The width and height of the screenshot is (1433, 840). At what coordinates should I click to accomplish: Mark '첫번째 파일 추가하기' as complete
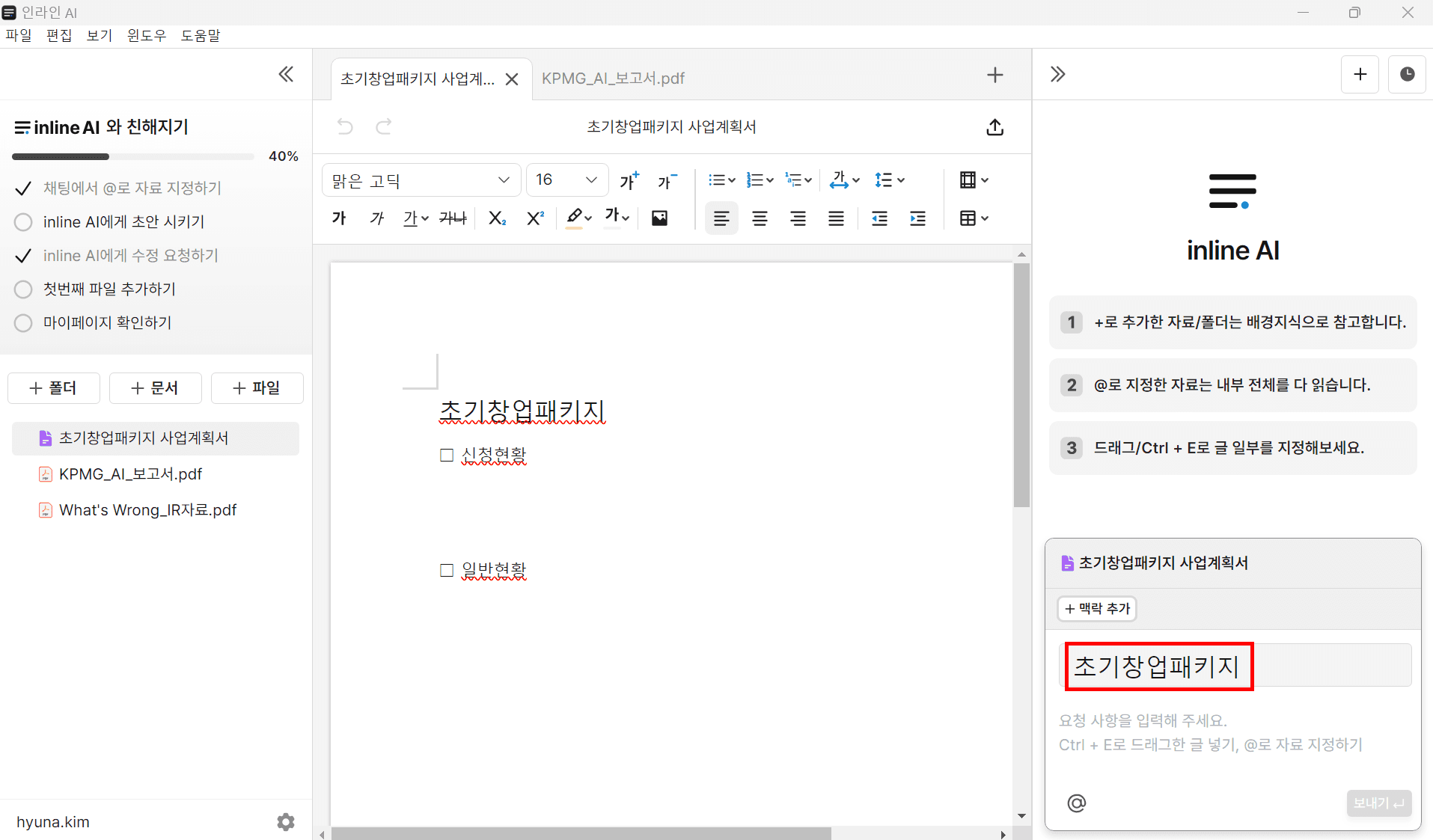click(x=22, y=289)
